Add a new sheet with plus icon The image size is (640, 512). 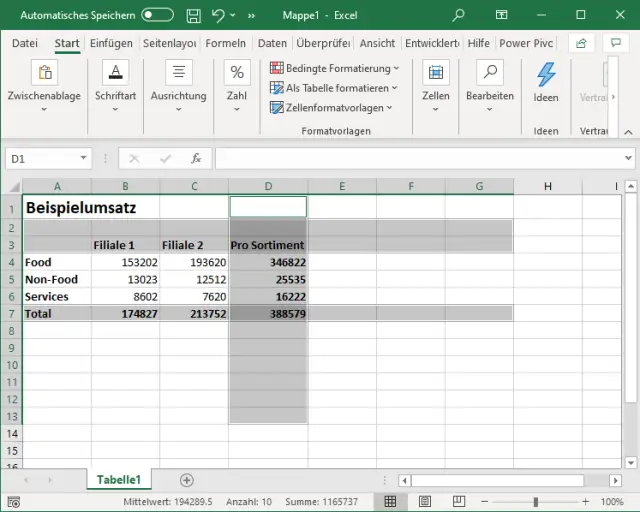pyautogui.click(x=186, y=480)
